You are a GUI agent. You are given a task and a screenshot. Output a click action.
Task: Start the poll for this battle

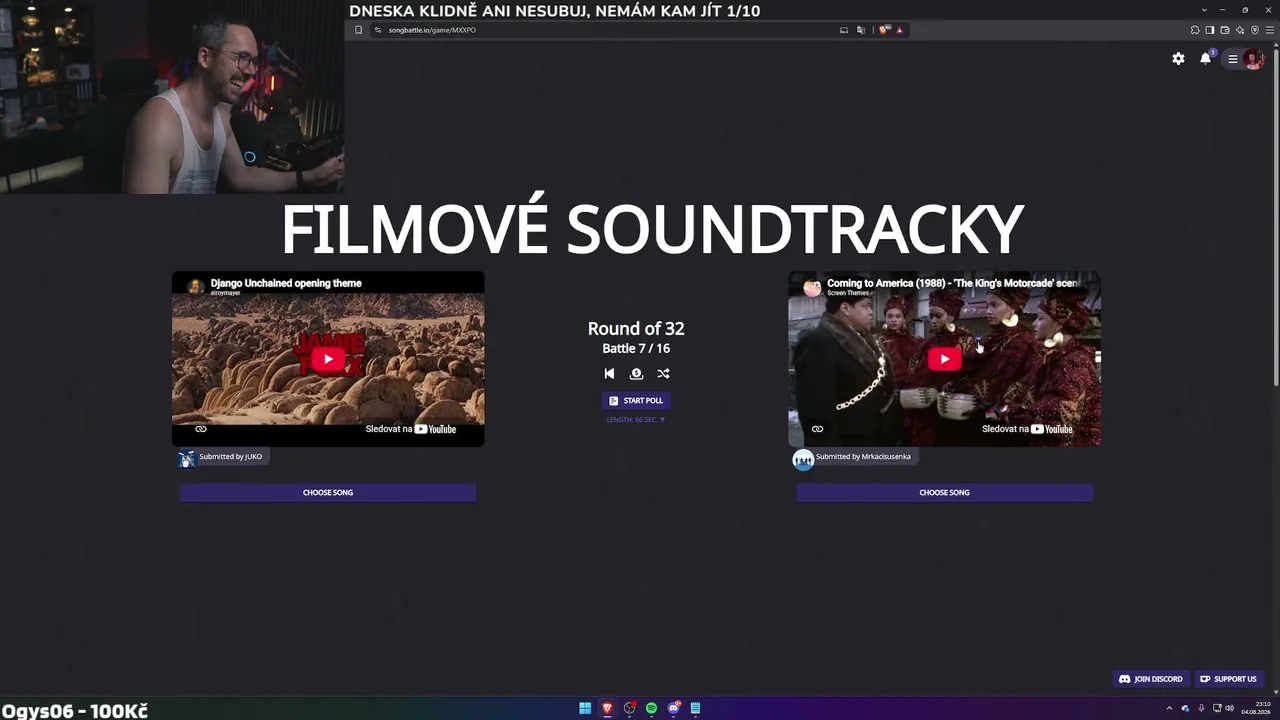pyautogui.click(x=636, y=400)
